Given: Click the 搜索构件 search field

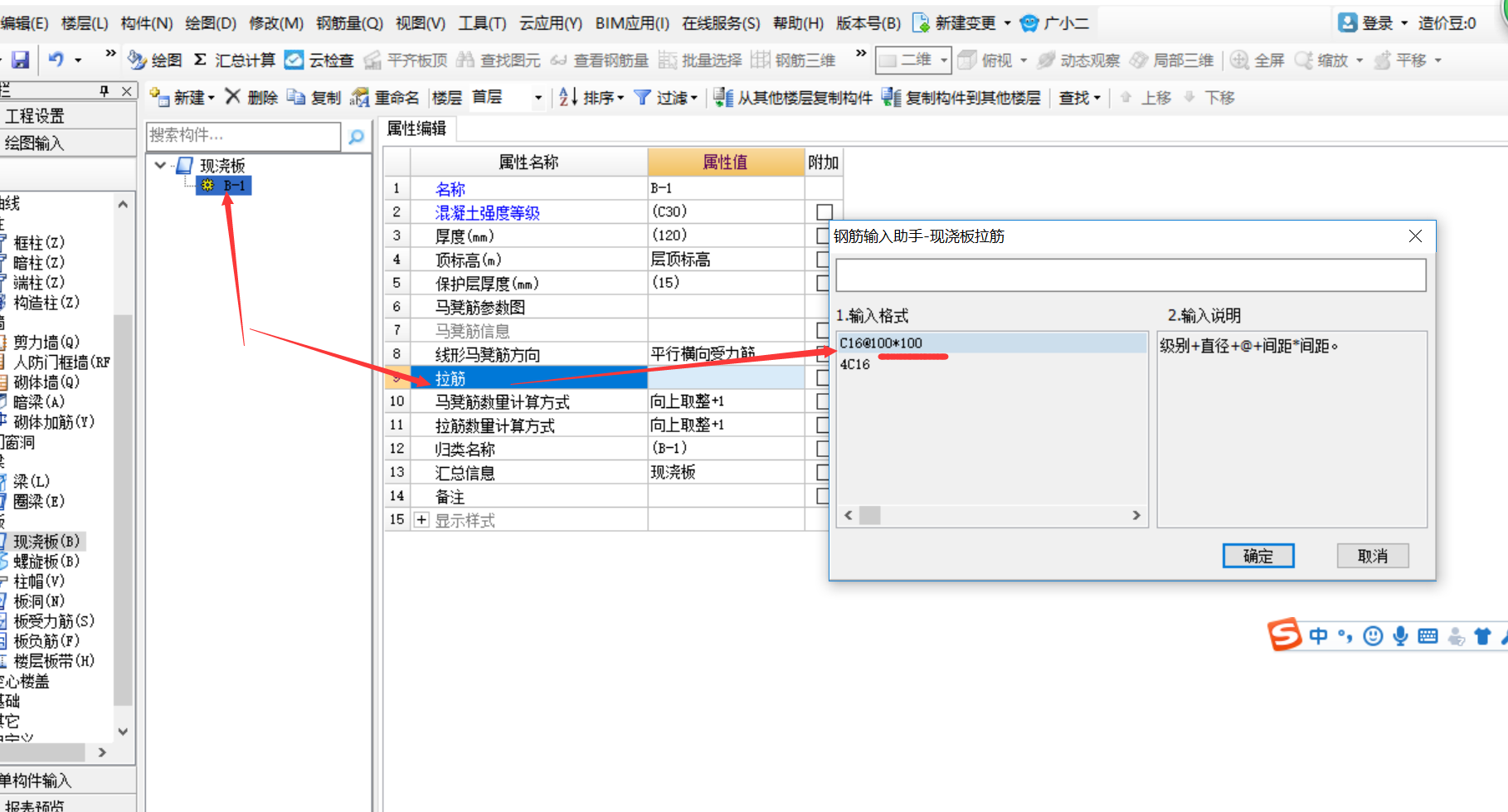Looking at the screenshot, I should (244, 136).
